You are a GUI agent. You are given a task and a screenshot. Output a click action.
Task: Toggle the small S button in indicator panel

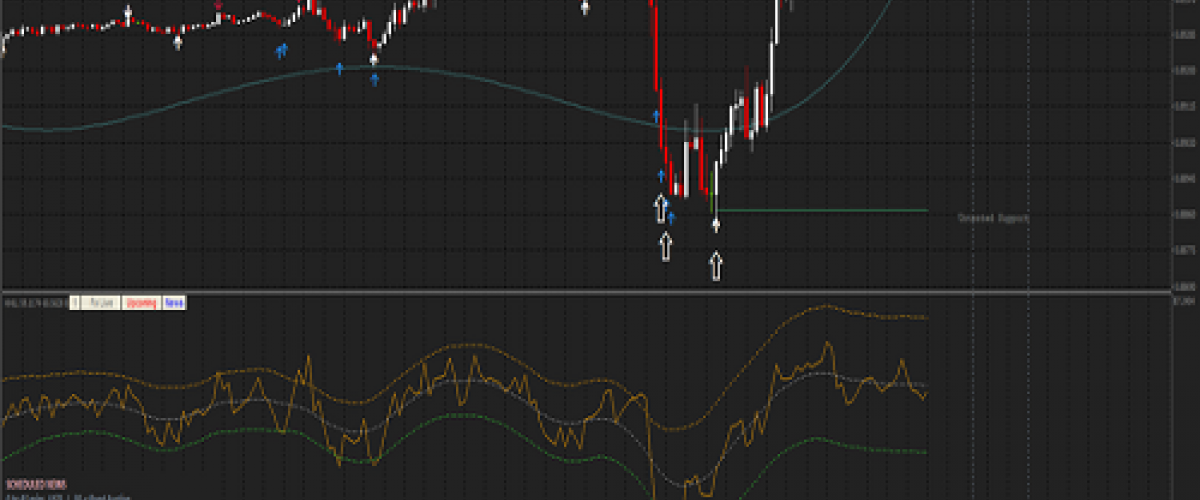(74, 302)
